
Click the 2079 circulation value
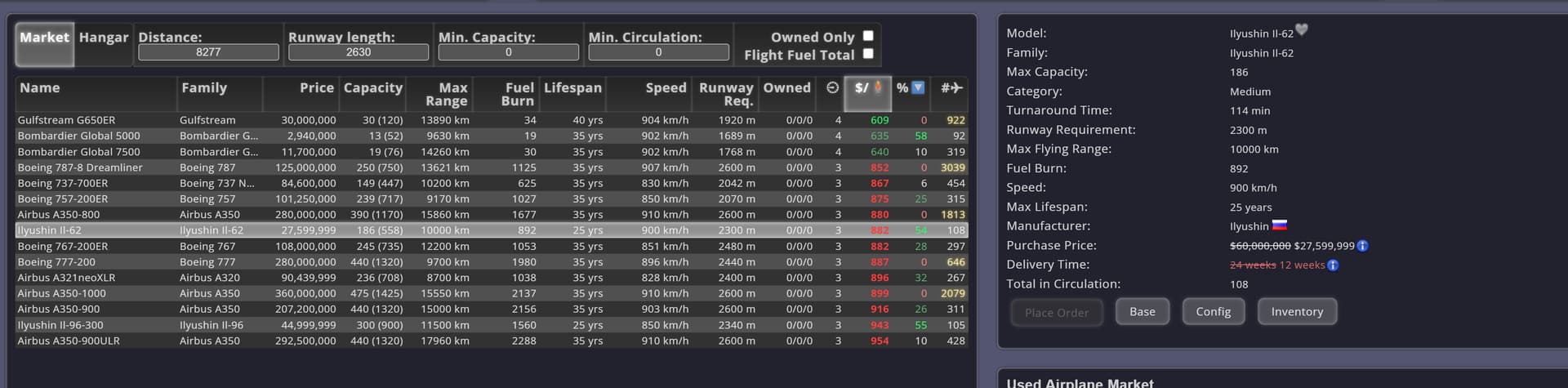click(x=952, y=293)
